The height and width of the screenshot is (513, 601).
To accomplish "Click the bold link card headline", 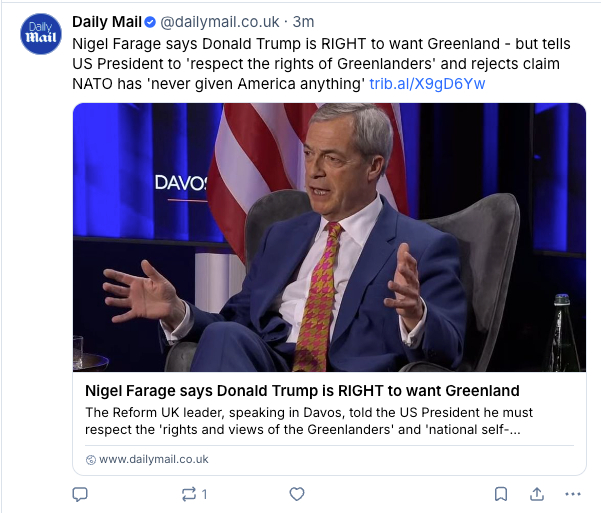I will click(302, 390).
